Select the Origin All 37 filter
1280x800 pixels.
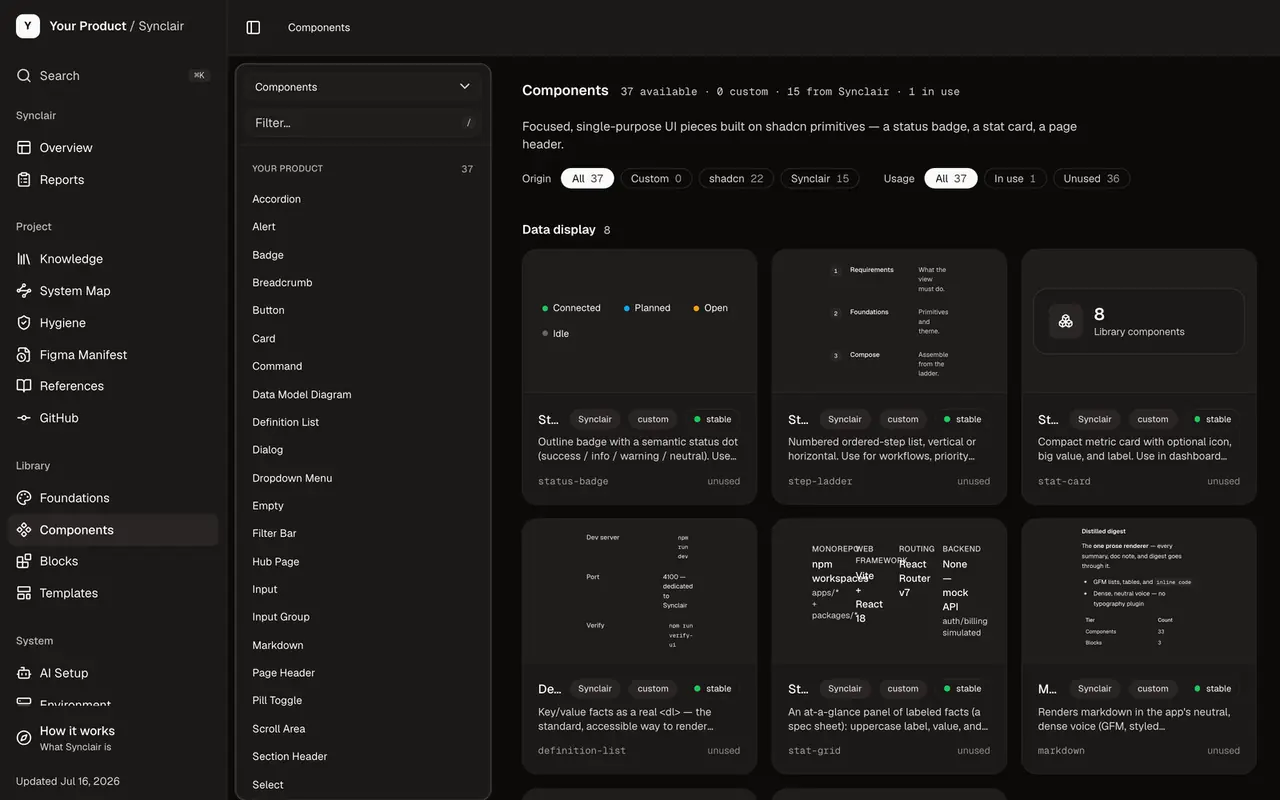[588, 179]
